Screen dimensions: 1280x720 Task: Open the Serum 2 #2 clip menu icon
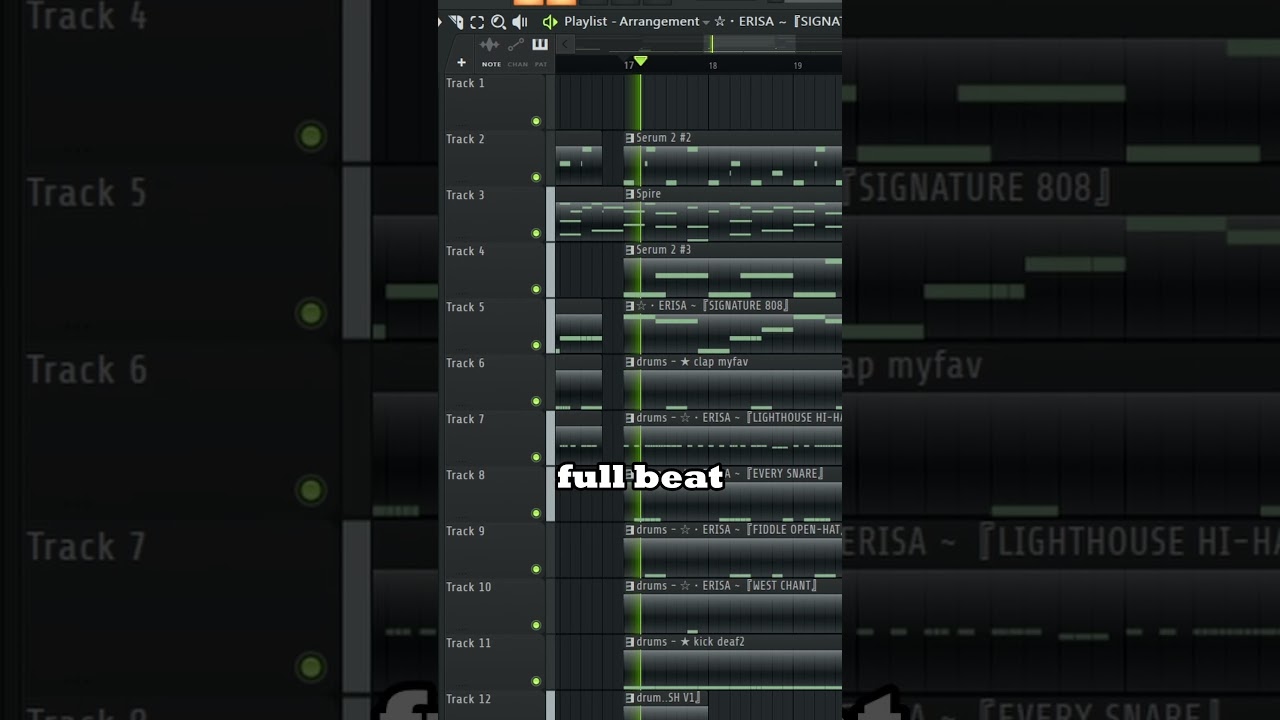pos(630,138)
